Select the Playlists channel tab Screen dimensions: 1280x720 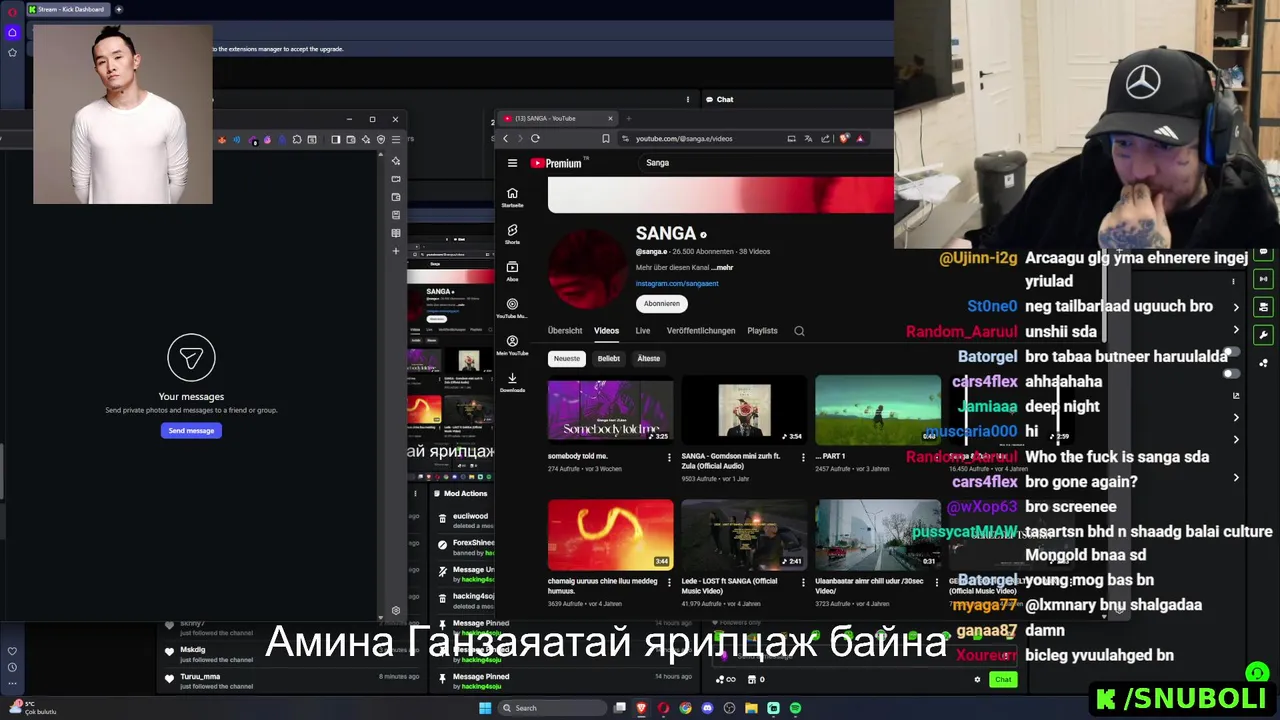[762, 331]
